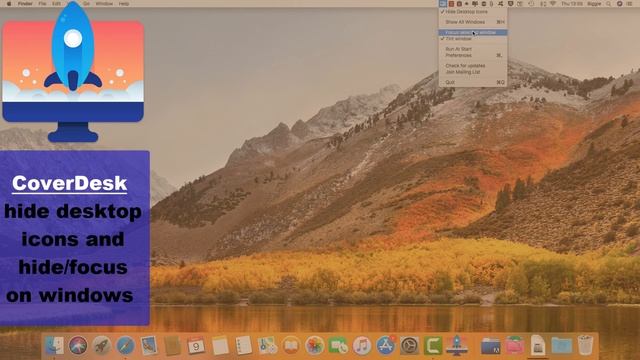Open the Contacts book icon in Dock
Viewport: 640px width, 360px height.
tap(173, 345)
